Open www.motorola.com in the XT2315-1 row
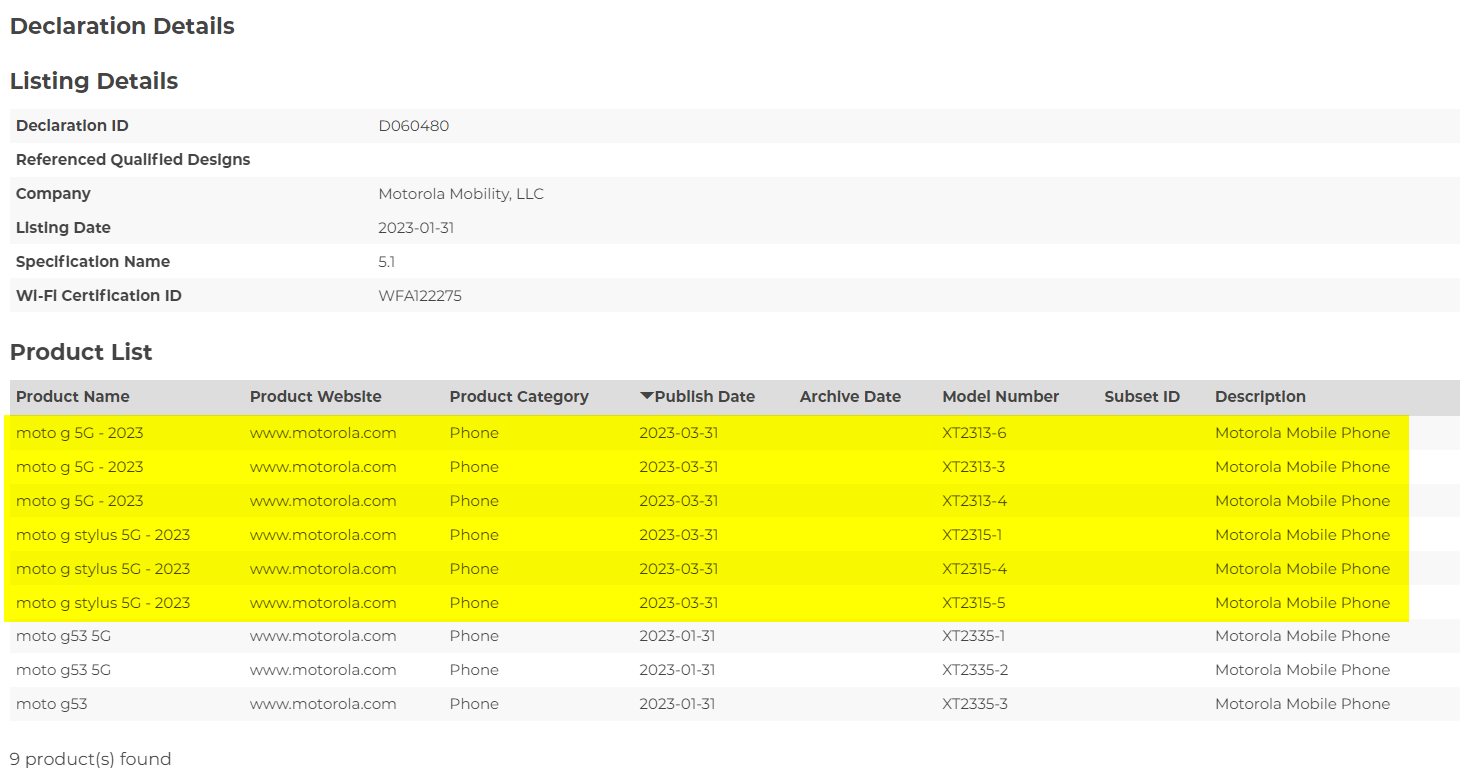Viewport: 1472px width, 768px height. [323, 535]
